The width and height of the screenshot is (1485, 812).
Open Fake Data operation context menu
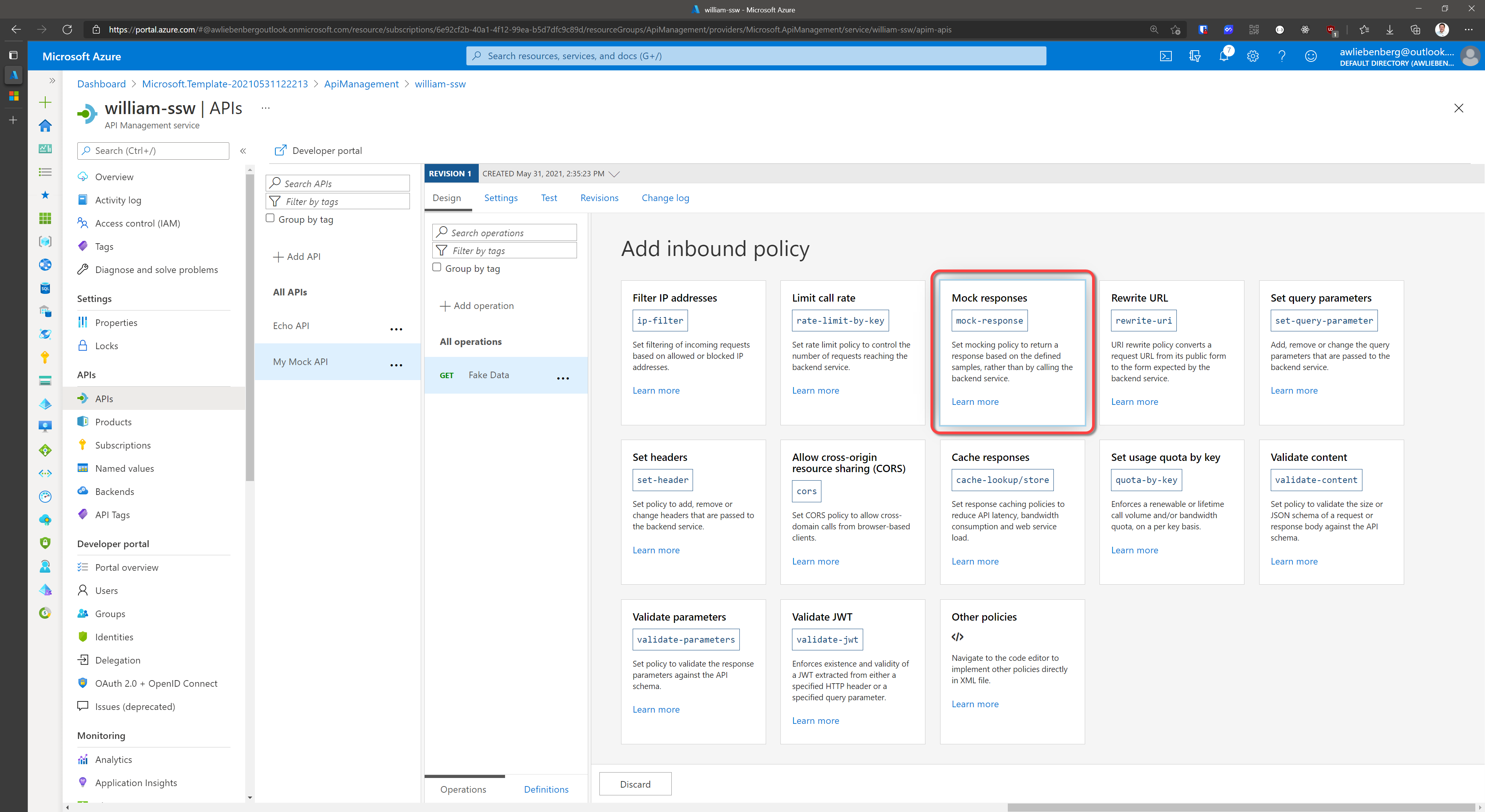563,379
